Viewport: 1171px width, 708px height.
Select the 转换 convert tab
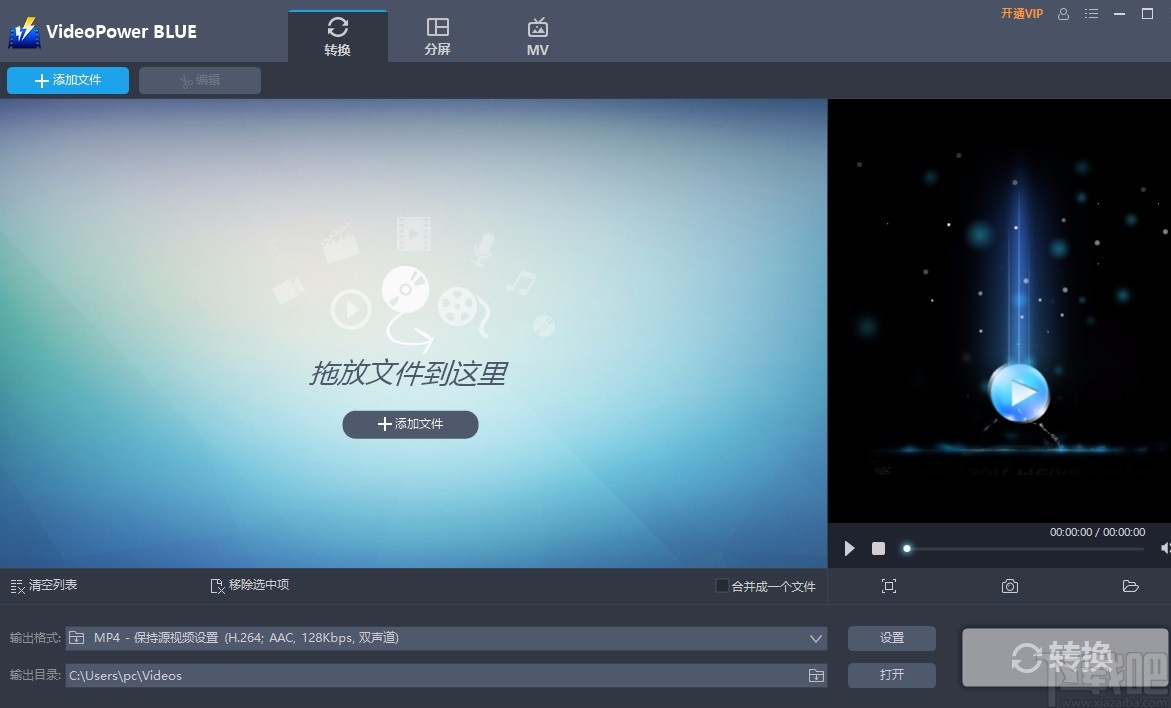click(337, 35)
